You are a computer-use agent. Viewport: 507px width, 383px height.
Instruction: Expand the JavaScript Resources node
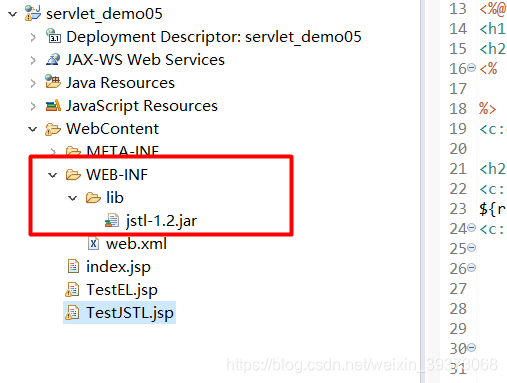[x=33, y=106]
